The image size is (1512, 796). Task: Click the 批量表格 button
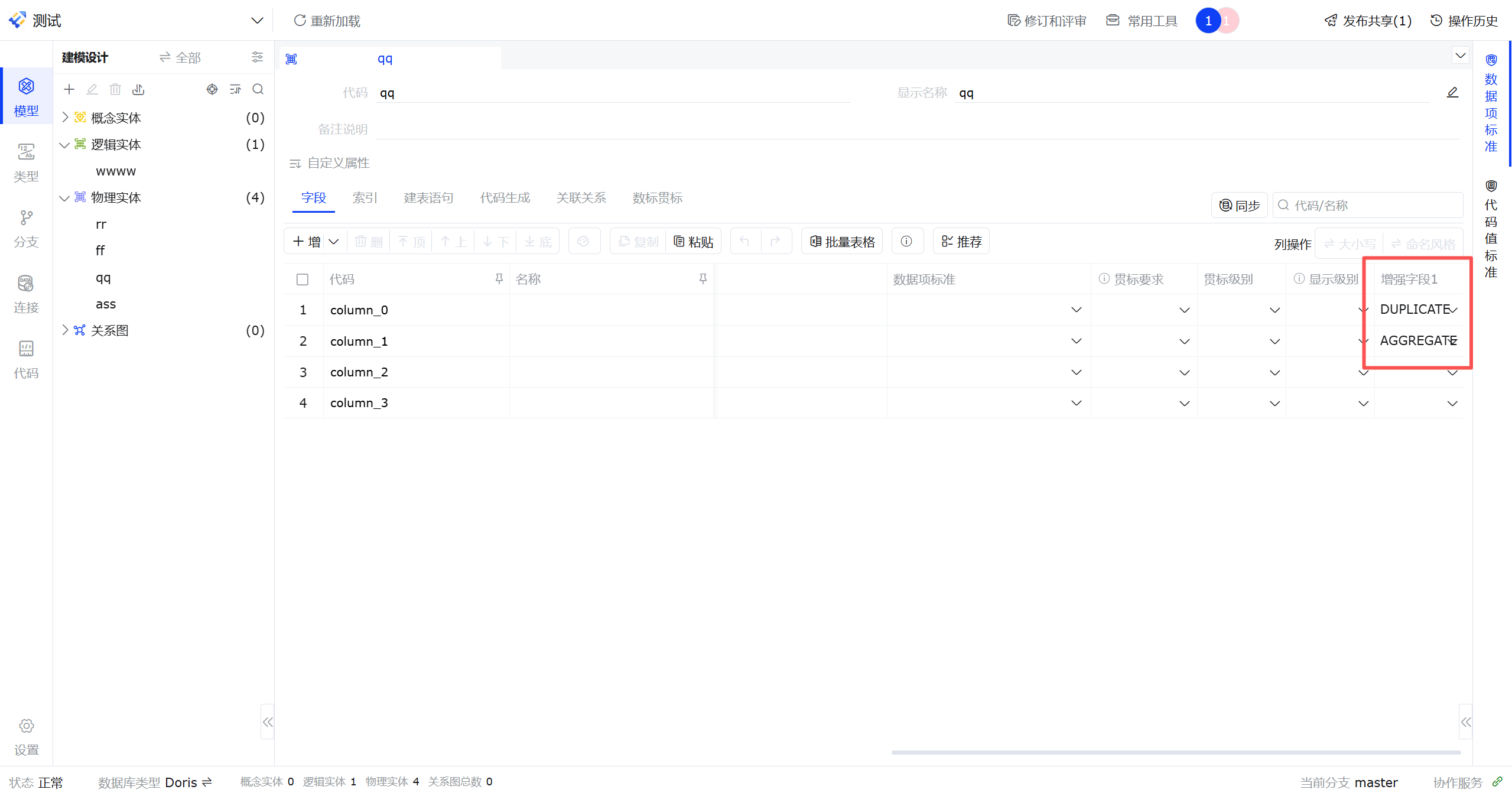click(842, 241)
